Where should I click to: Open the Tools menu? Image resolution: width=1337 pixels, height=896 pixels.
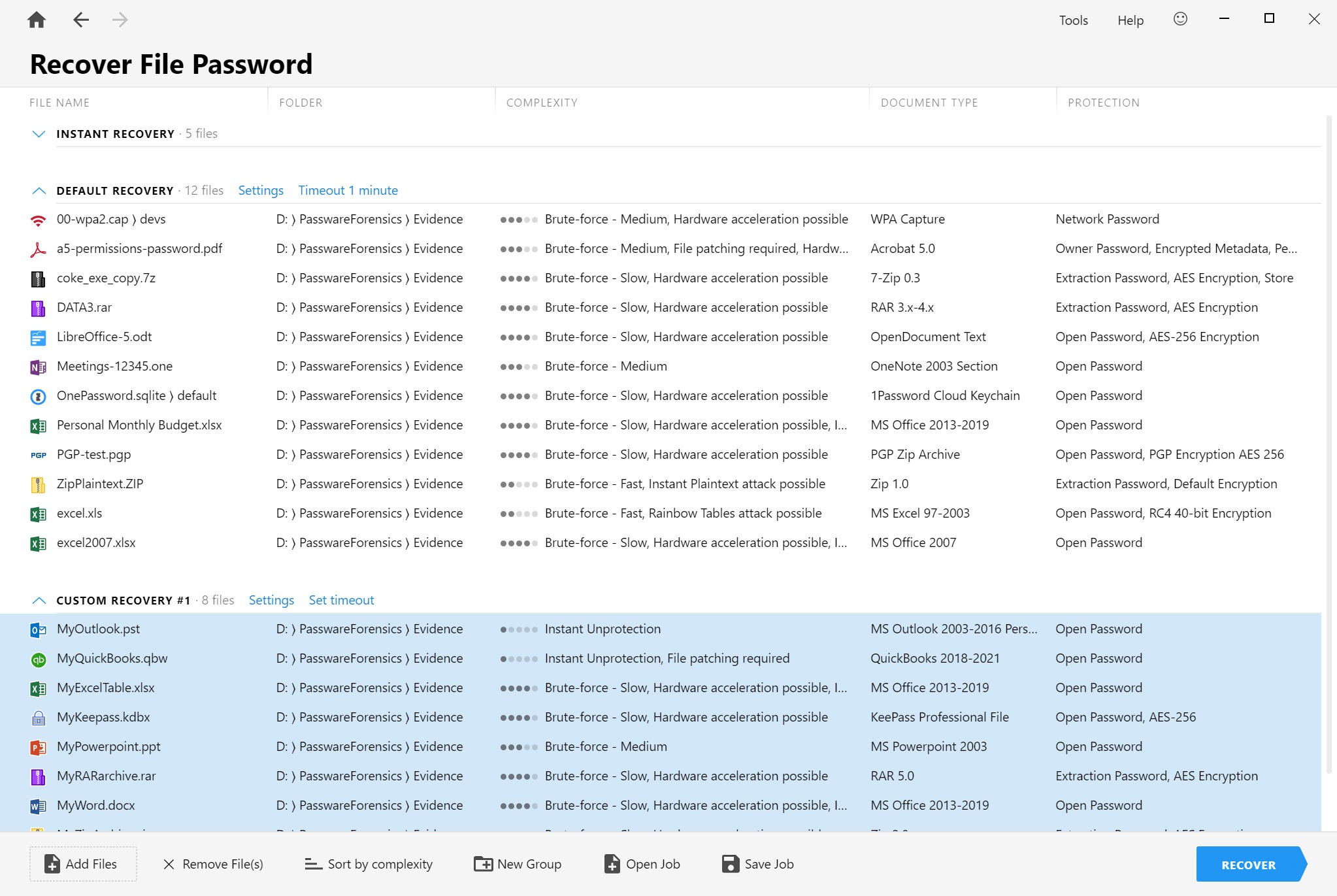tap(1073, 20)
